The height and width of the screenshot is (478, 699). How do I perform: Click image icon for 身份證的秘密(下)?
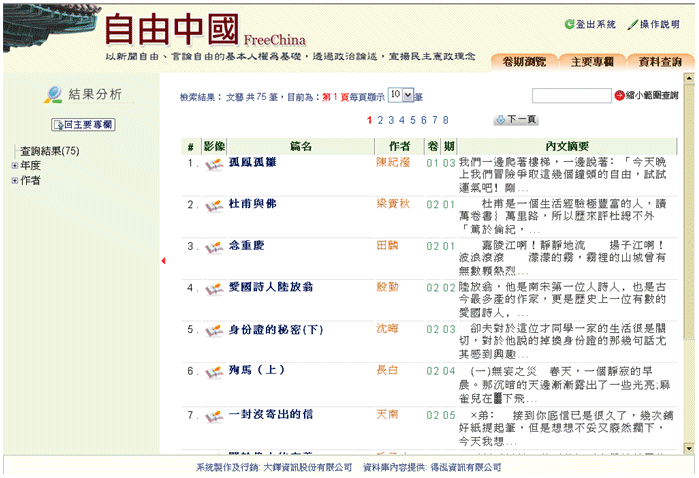pyautogui.click(x=213, y=330)
